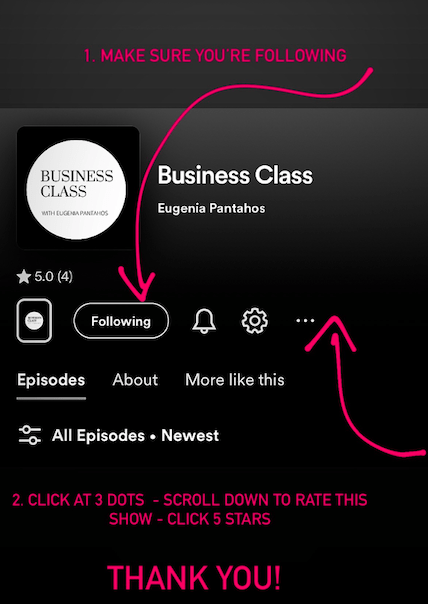
Task: Click the pink THANK YOU! text
Action: coord(194,577)
